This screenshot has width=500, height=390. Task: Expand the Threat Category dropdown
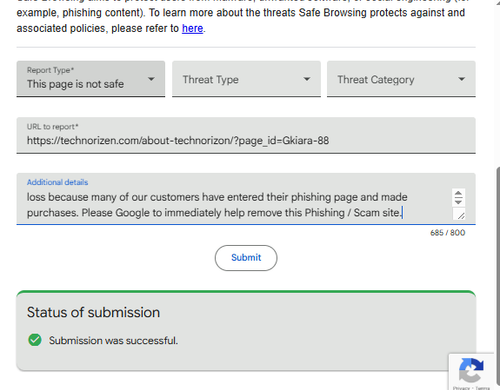[x=401, y=79]
